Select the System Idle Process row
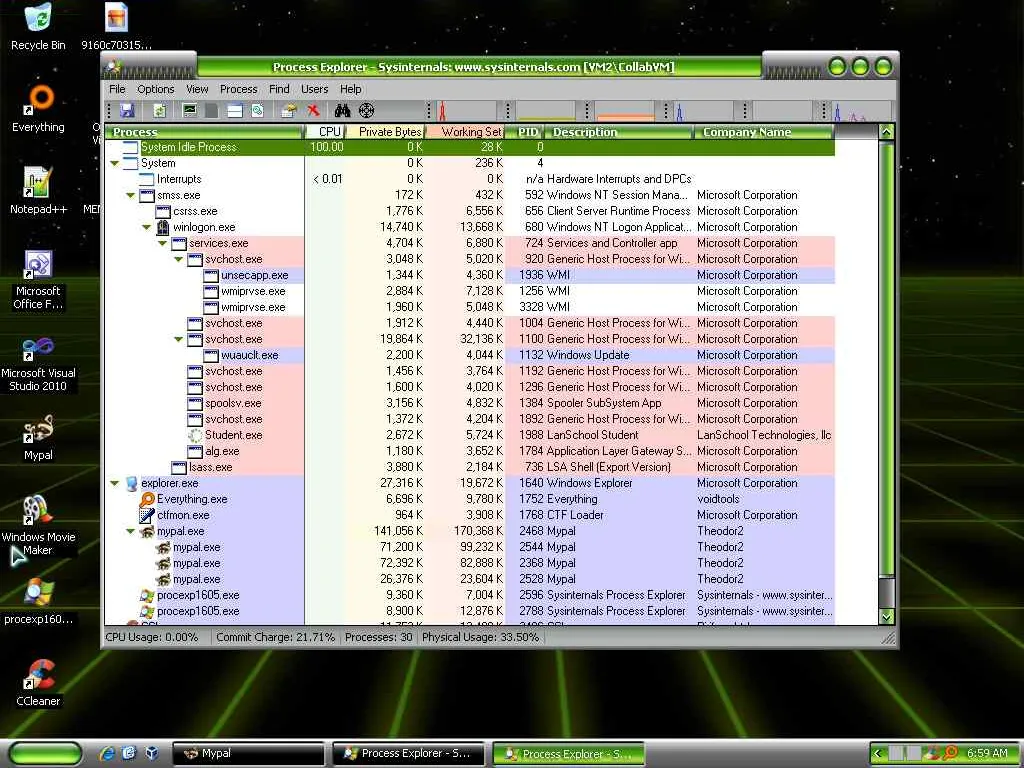This screenshot has height=768, width=1024. tap(470, 148)
